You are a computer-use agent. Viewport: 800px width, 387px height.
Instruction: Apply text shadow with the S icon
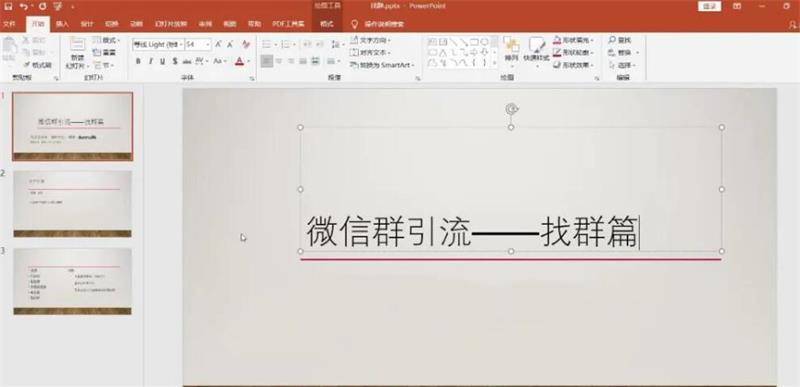coord(174,61)
